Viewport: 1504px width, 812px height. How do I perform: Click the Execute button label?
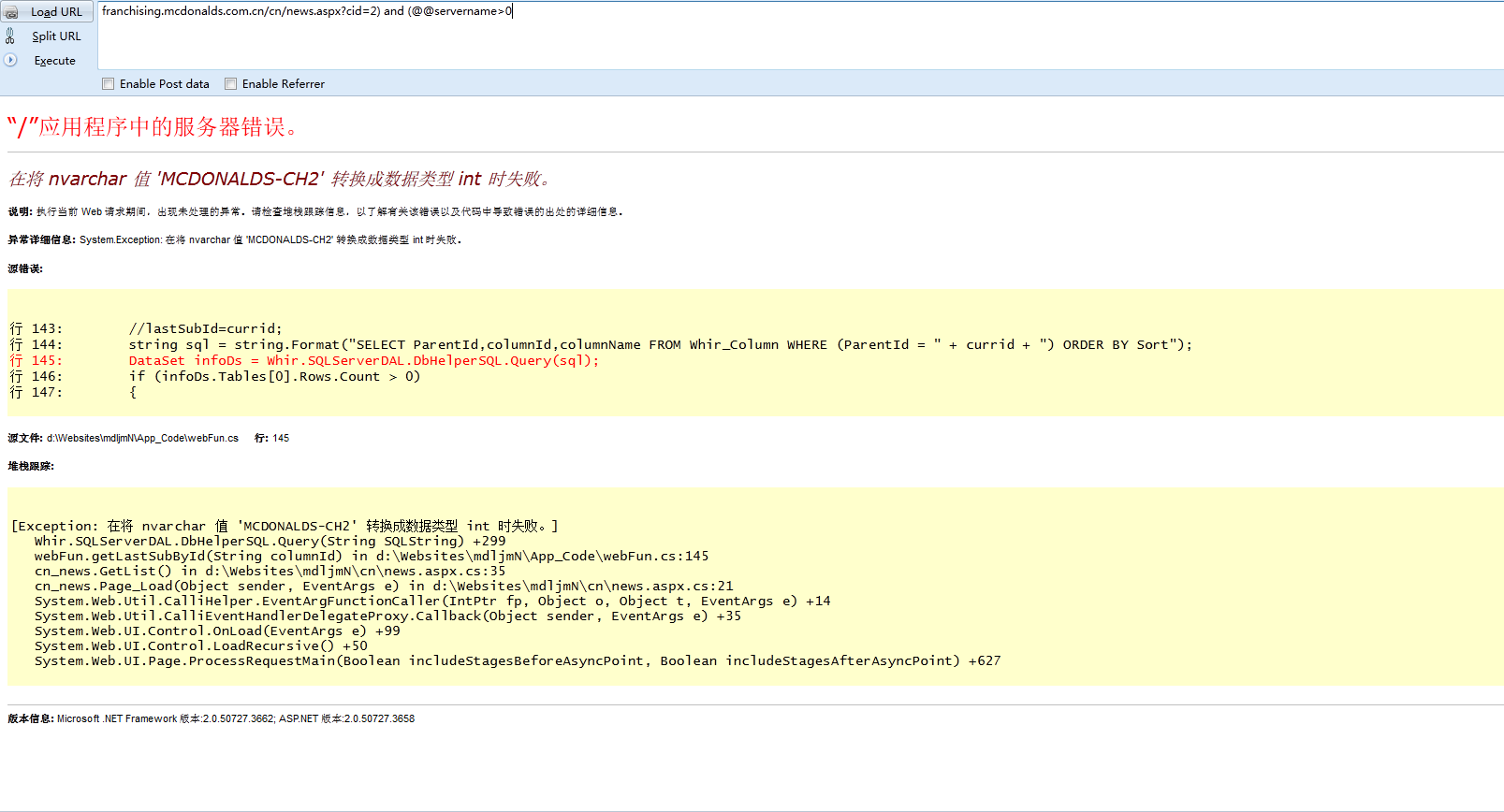tap(54, 61)
